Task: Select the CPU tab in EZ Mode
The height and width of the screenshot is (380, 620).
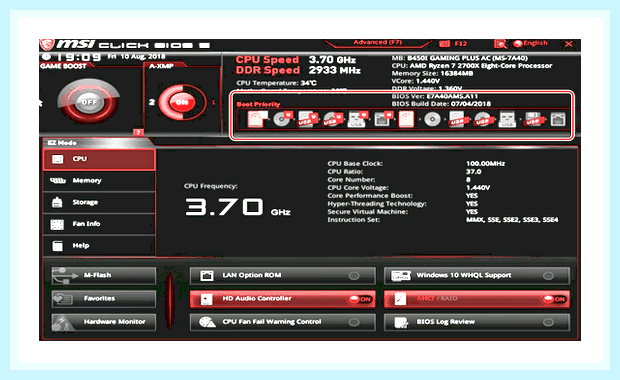Action: tap(99, 159)
